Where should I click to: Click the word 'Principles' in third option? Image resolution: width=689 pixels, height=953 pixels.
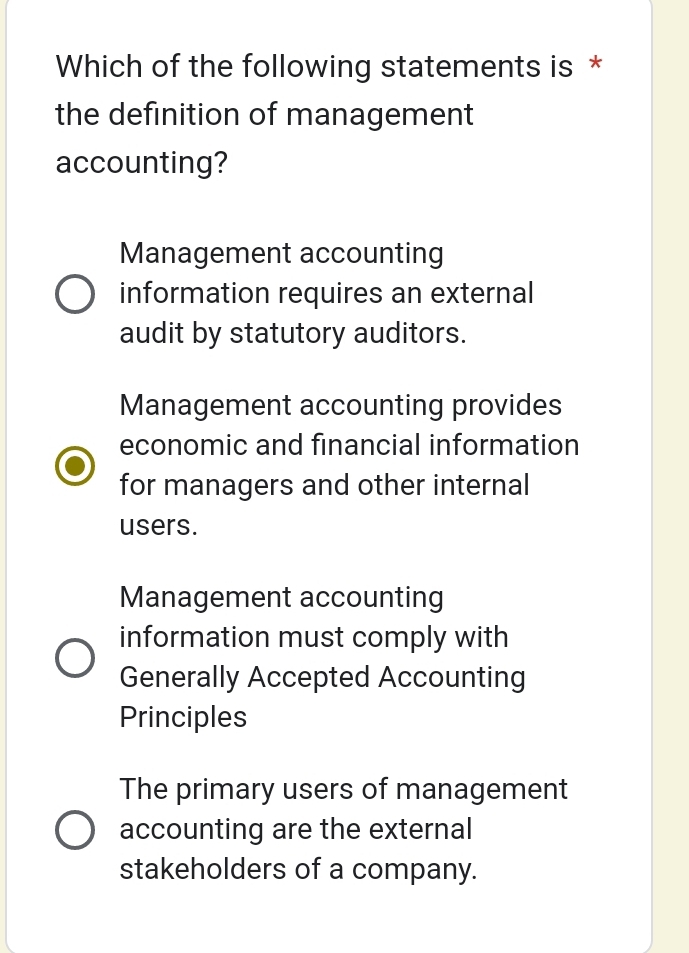pos(183,718)
